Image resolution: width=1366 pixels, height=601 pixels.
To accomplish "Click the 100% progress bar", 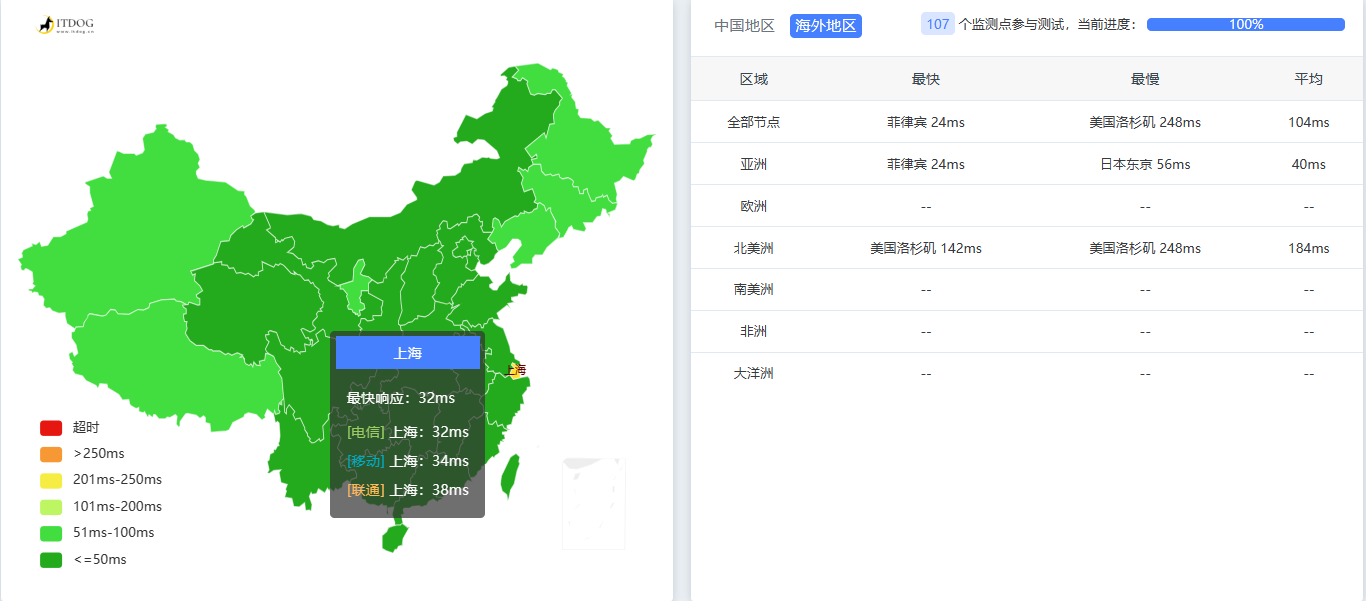I will (1245, 25).
